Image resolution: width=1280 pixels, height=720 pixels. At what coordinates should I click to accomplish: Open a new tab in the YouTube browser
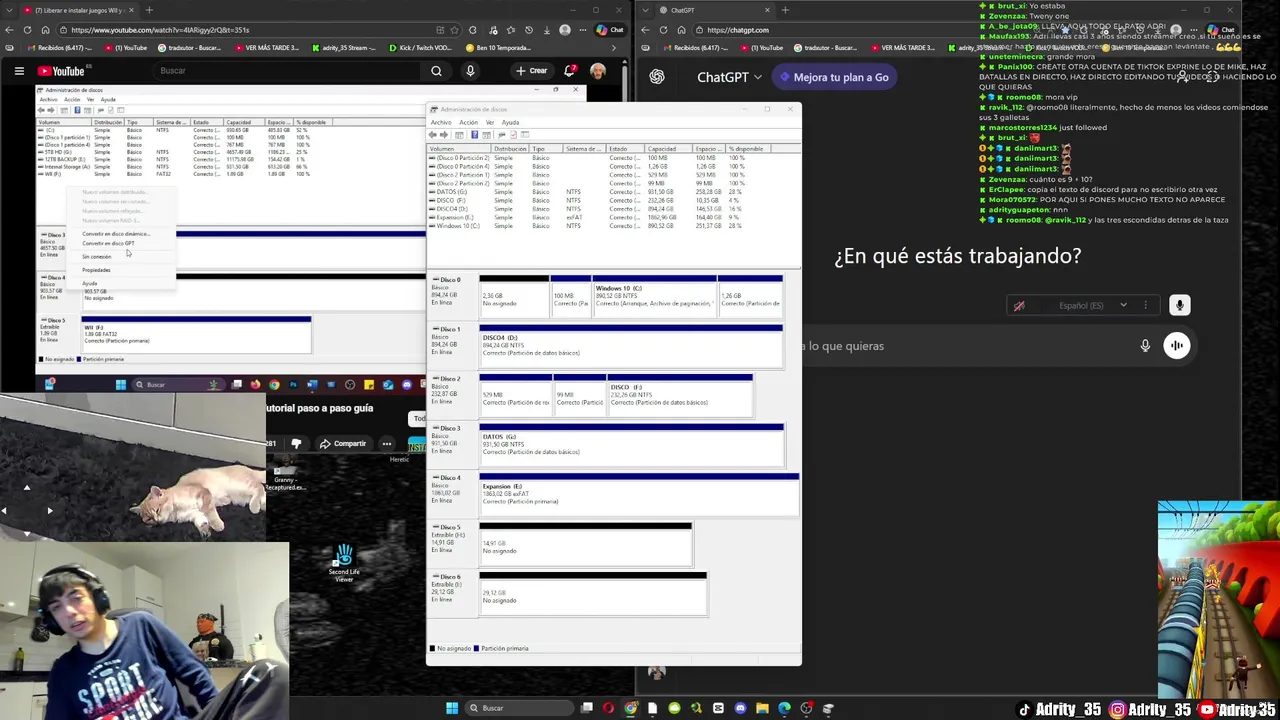[x=149, y=10]
